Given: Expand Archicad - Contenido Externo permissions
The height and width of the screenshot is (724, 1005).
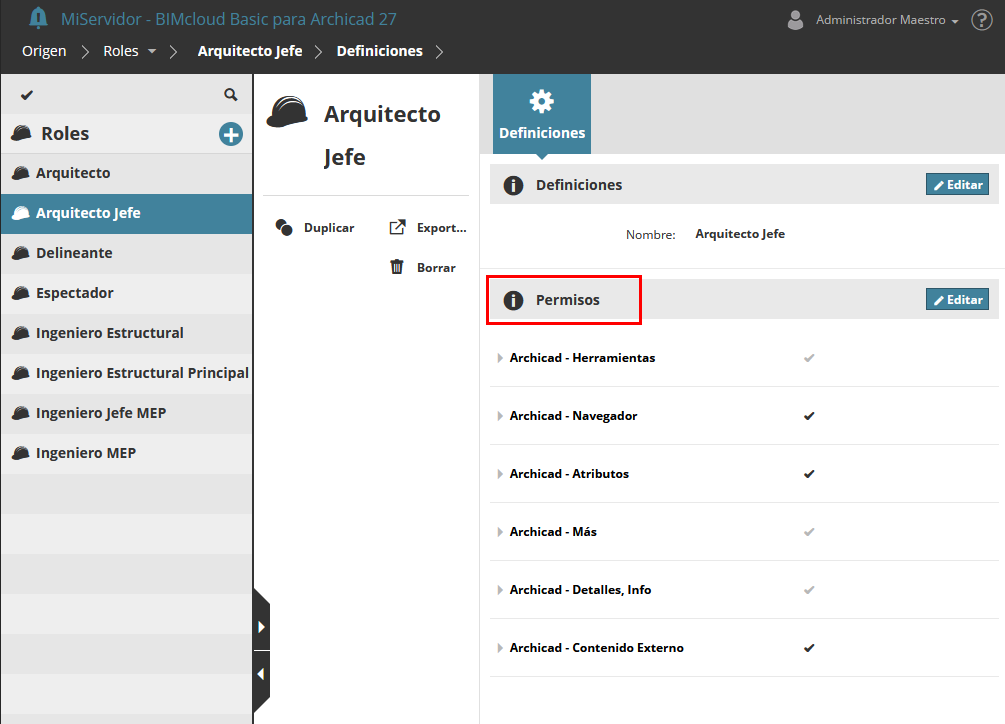Looking at the screenshot, I should tap(500, 648).
